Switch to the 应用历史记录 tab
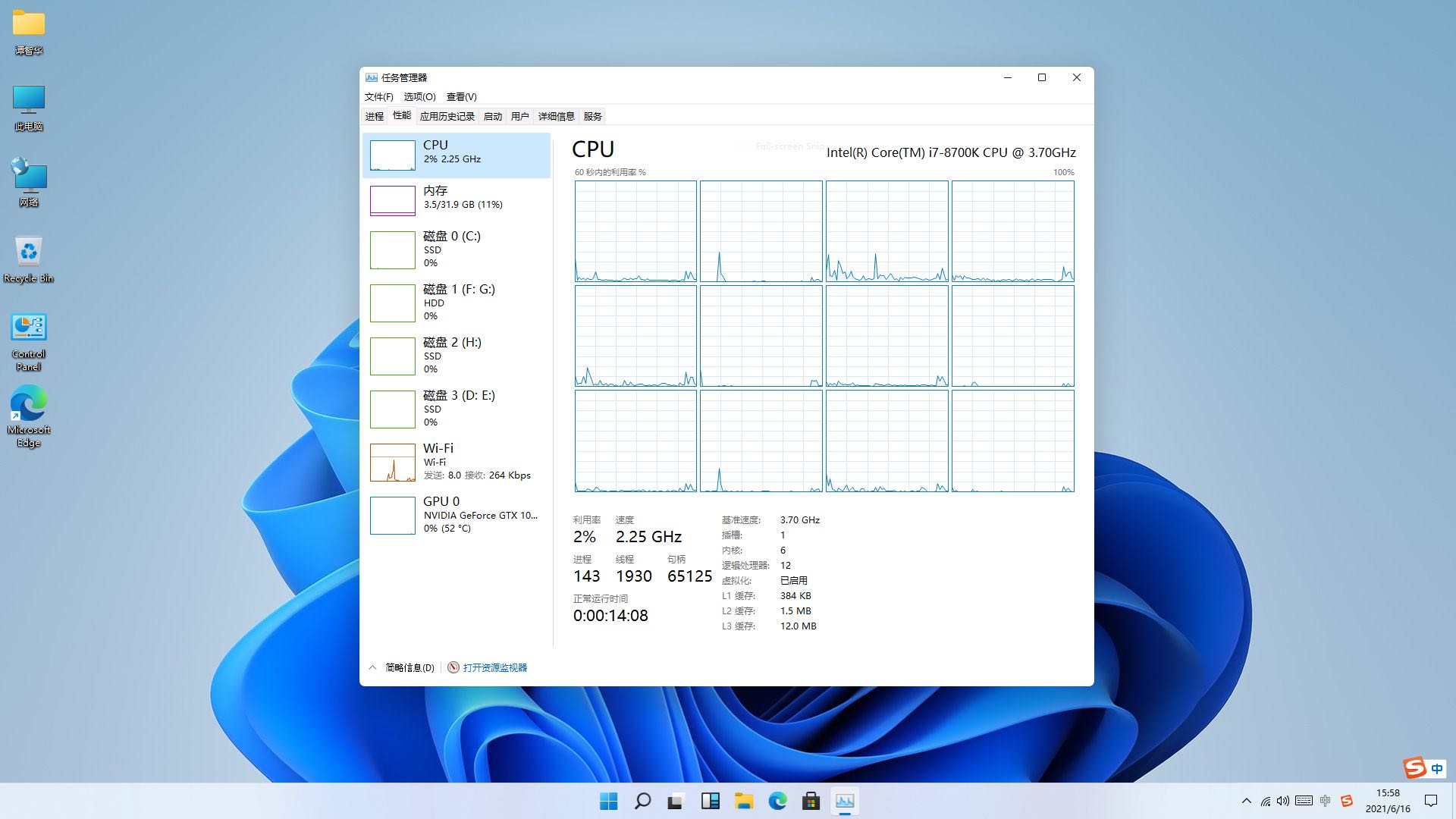1456x819 pixels. (x=447, y=116)
